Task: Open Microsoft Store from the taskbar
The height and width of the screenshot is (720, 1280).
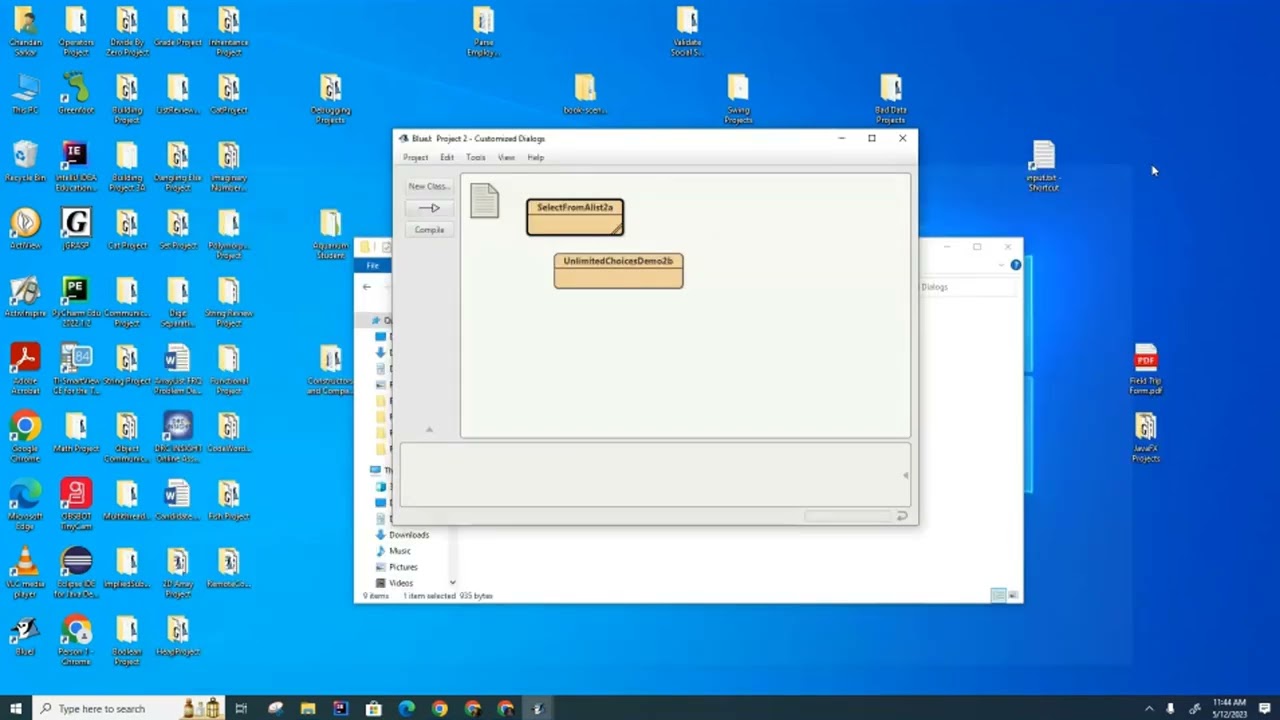Action: click(x=374, y=709)
